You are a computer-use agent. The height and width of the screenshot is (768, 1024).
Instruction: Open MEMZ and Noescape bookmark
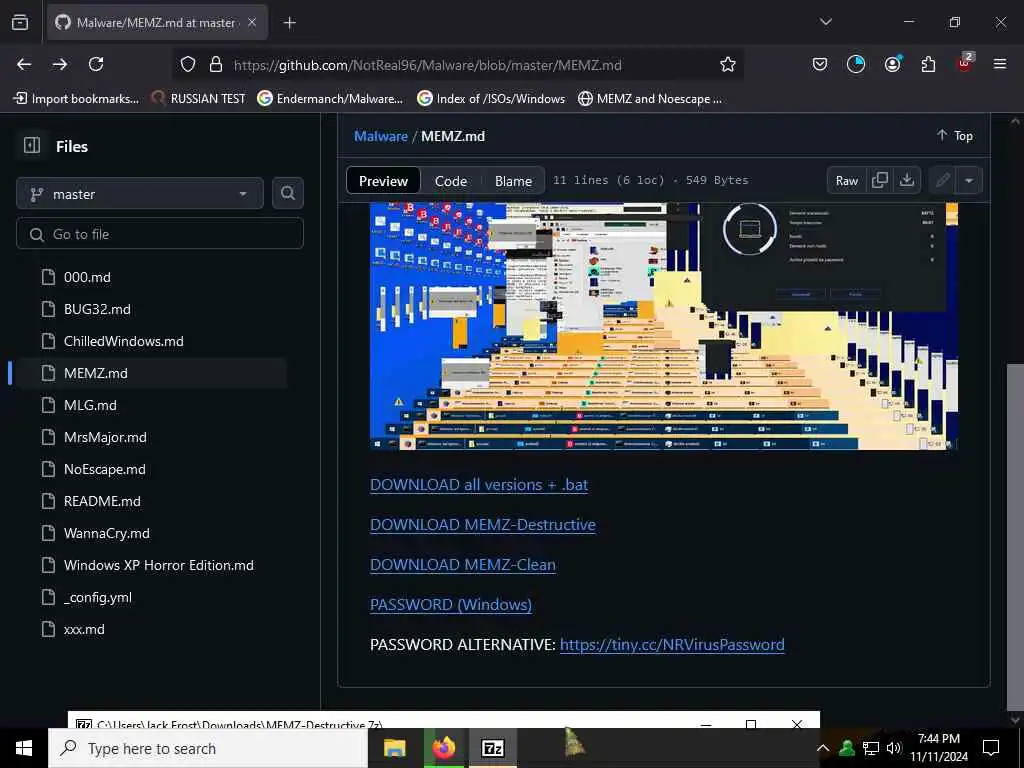pos(650,99)
